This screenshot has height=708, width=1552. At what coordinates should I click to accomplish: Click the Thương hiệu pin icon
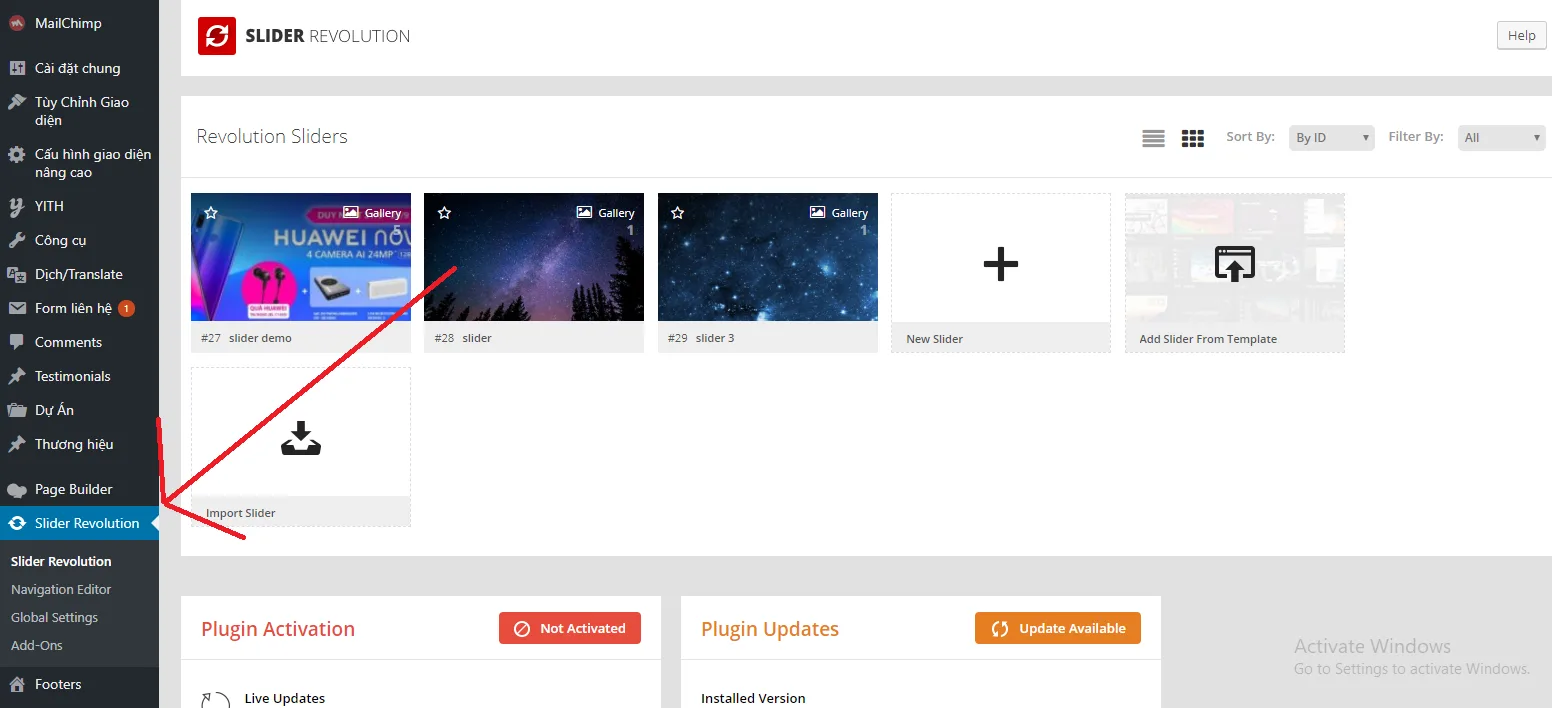(x=17, y=444)
